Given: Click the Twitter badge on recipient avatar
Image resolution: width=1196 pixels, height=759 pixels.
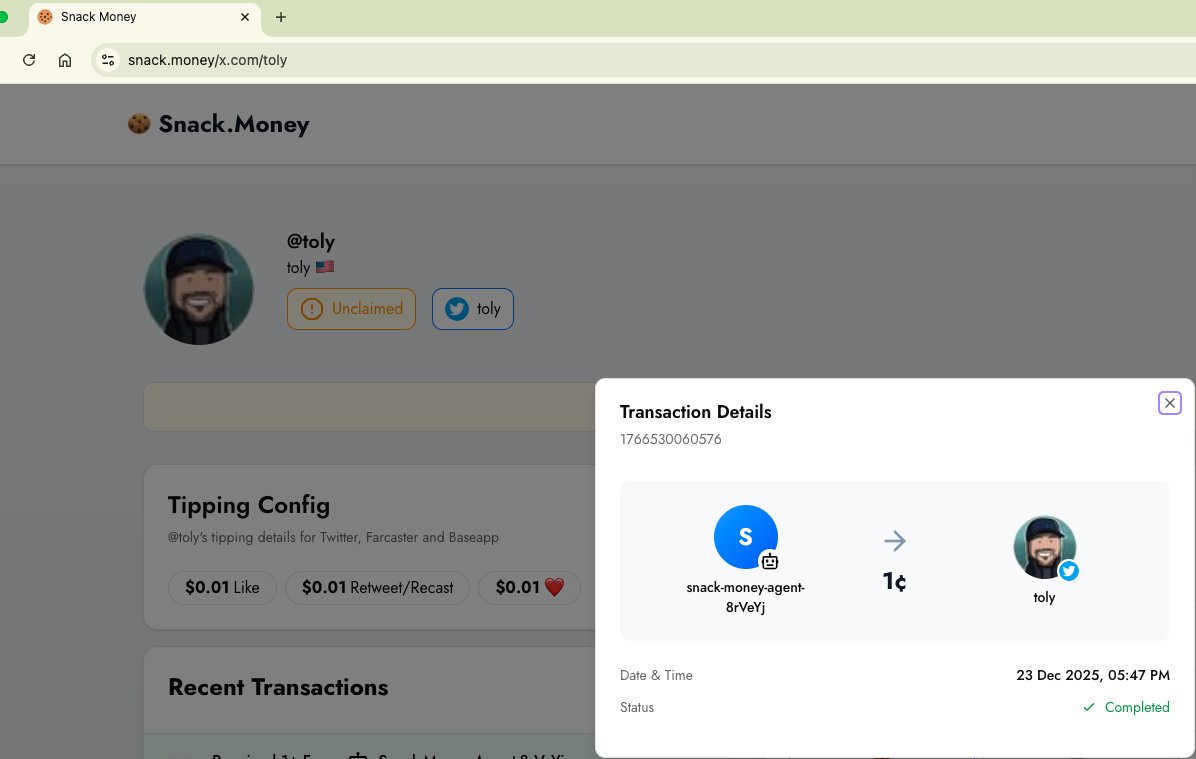Looking at the screenshot, I should [x=1069, y=571].
